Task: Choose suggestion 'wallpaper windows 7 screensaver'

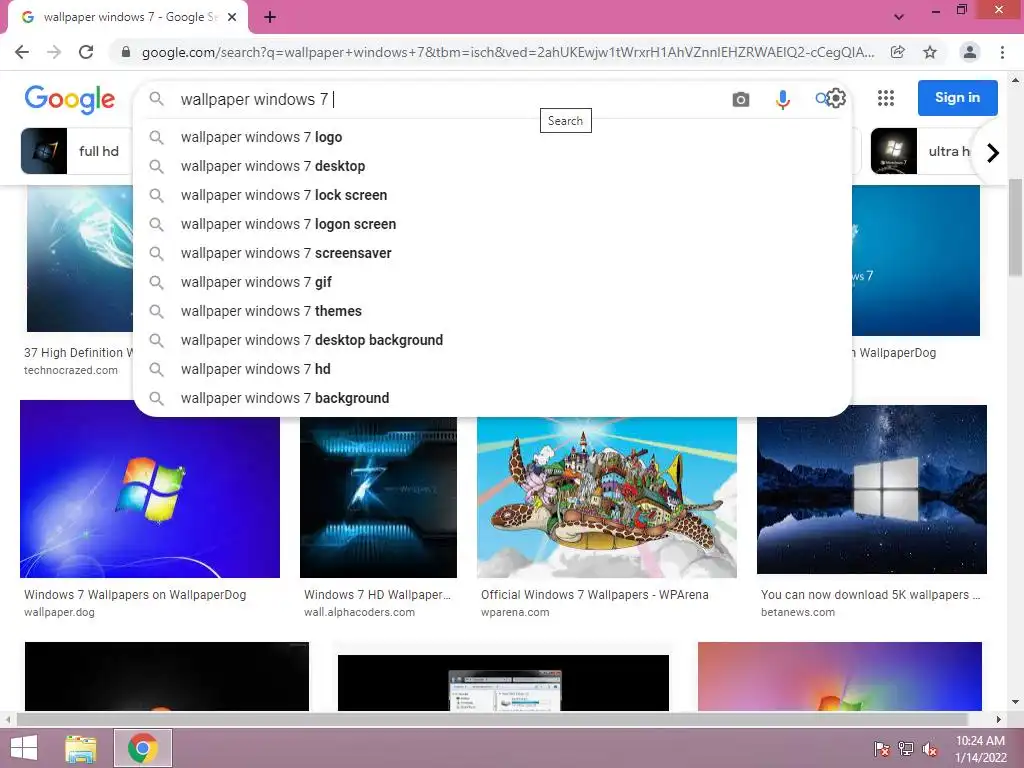Action: coord(492,253)
